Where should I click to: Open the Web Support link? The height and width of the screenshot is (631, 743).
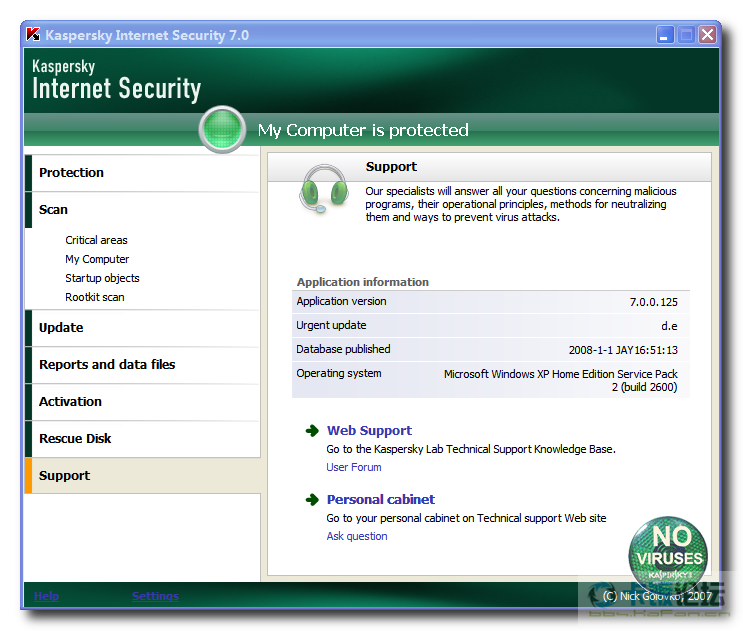[x=369, y=431]
